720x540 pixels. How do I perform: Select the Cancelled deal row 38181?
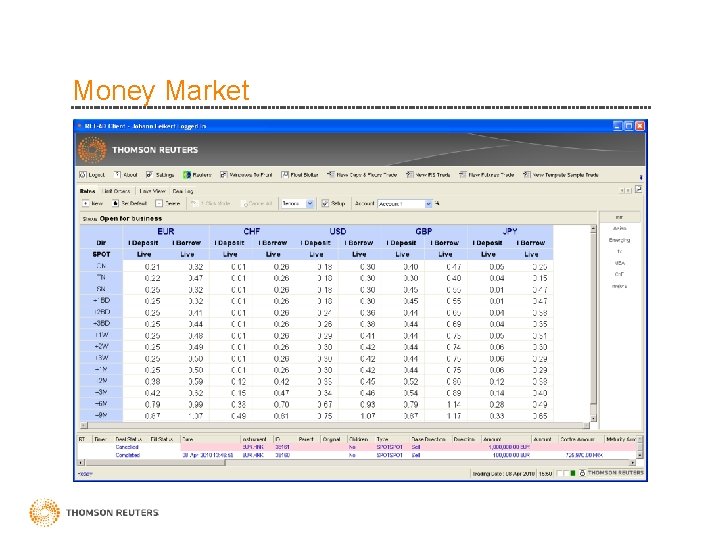tap(358, 447)
